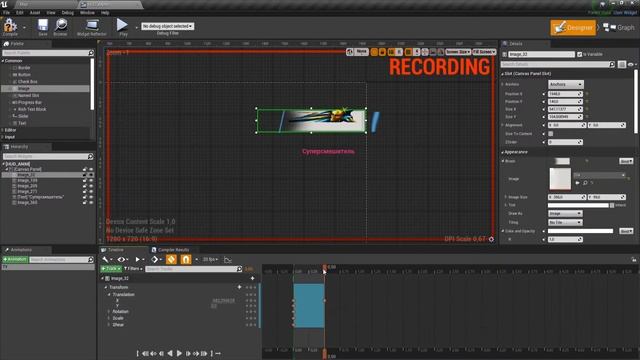Toggle visibility of Image_32 in Hierarchy
This screenshot has height=360, width=640.
[x=91, y=175]
